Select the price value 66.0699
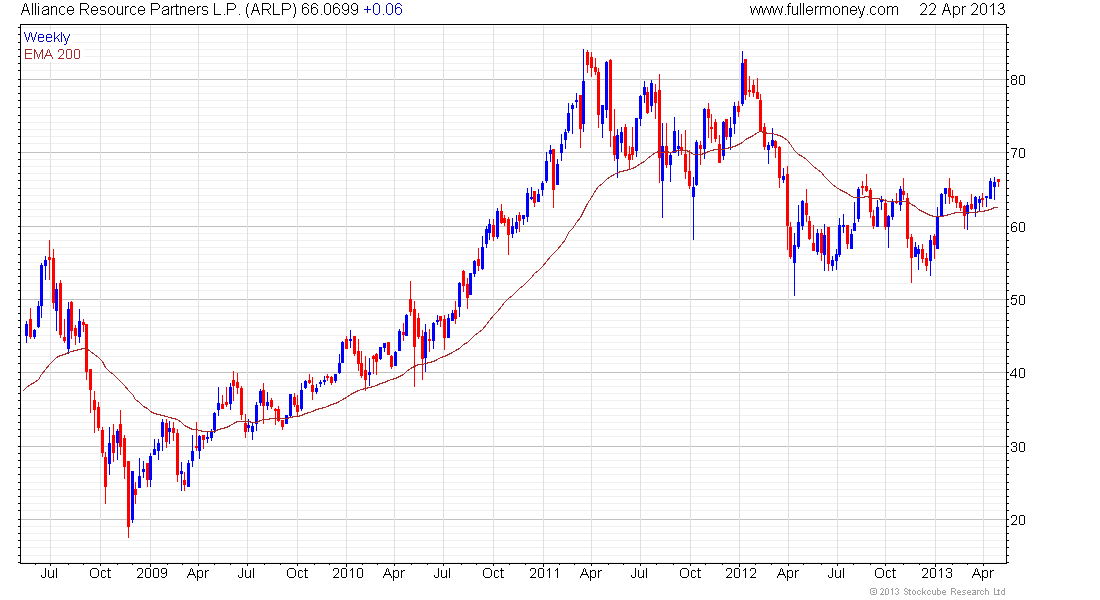This screenshot has width=1100, height=600. click(x=330, y=10)
